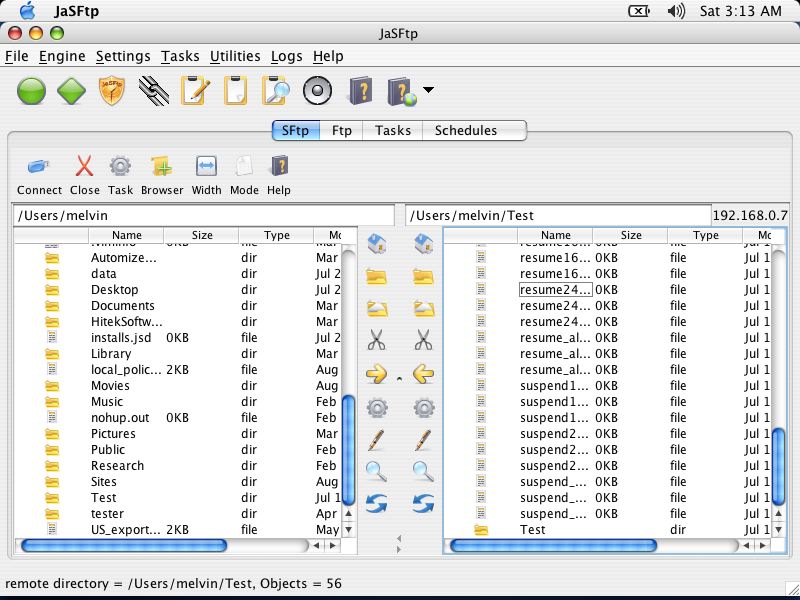The image size is (800, 600).
Task: Click the local path field /Users/melvin
Action: 204,215
